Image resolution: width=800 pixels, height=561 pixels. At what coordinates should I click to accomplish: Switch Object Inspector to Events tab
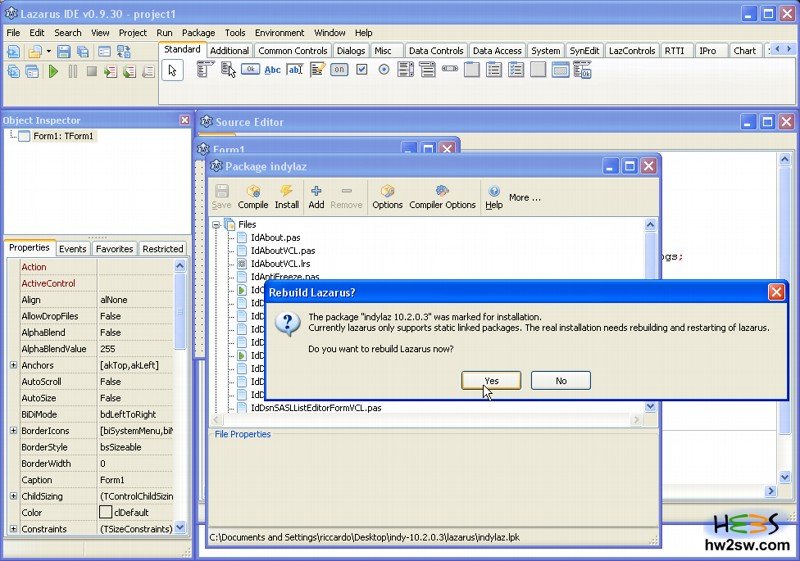(72, 248)
